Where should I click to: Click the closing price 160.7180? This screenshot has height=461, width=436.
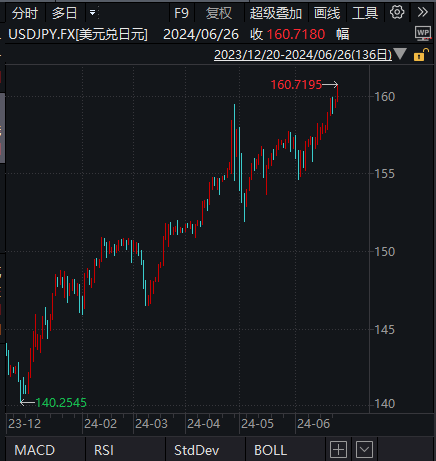point(296,34)
